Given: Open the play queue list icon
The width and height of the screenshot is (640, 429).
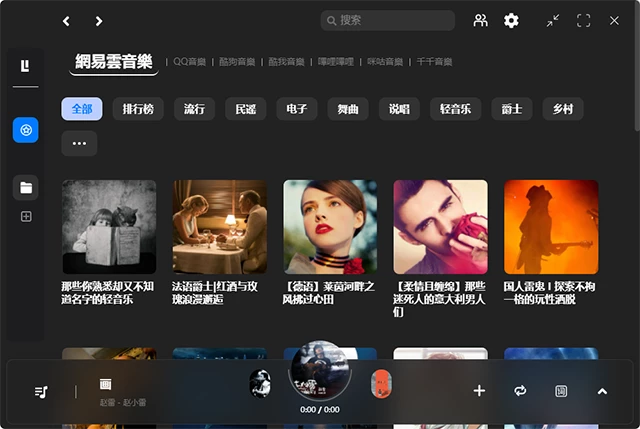Looking at the screenshot, I should pos(41,392).
